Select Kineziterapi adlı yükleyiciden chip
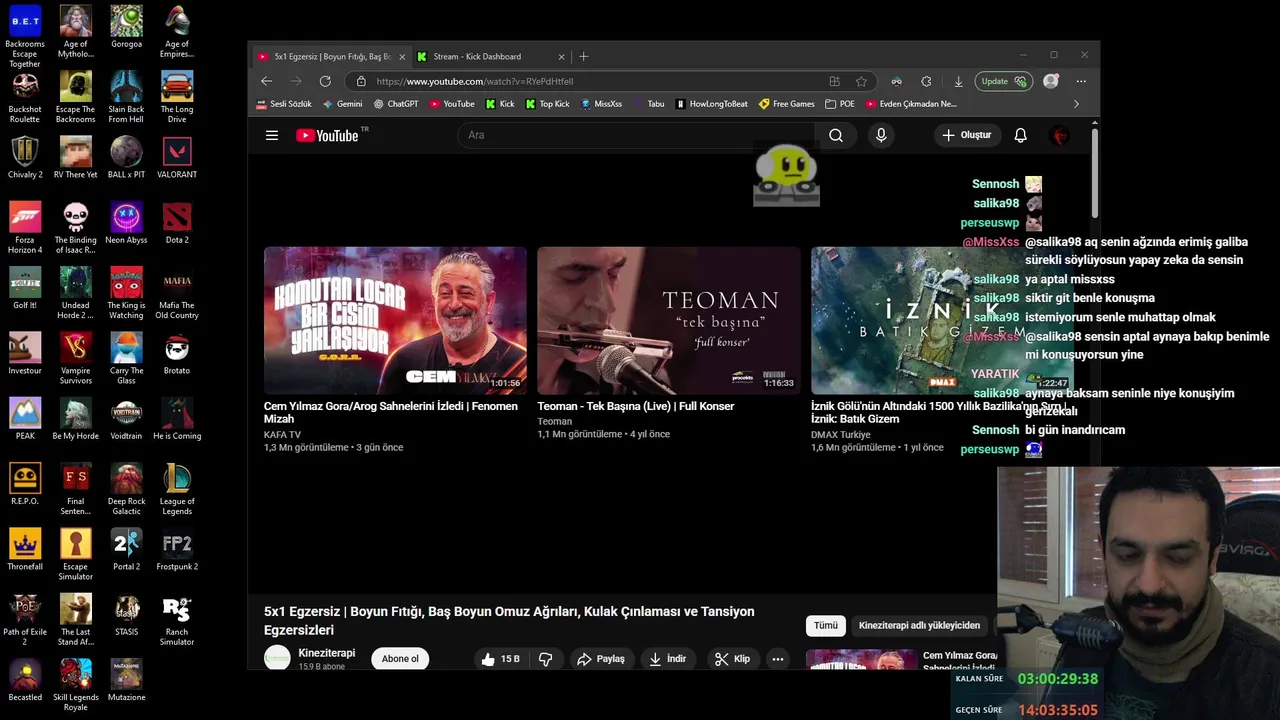Screen dimensions: 1280x720 tap(919, 625)
